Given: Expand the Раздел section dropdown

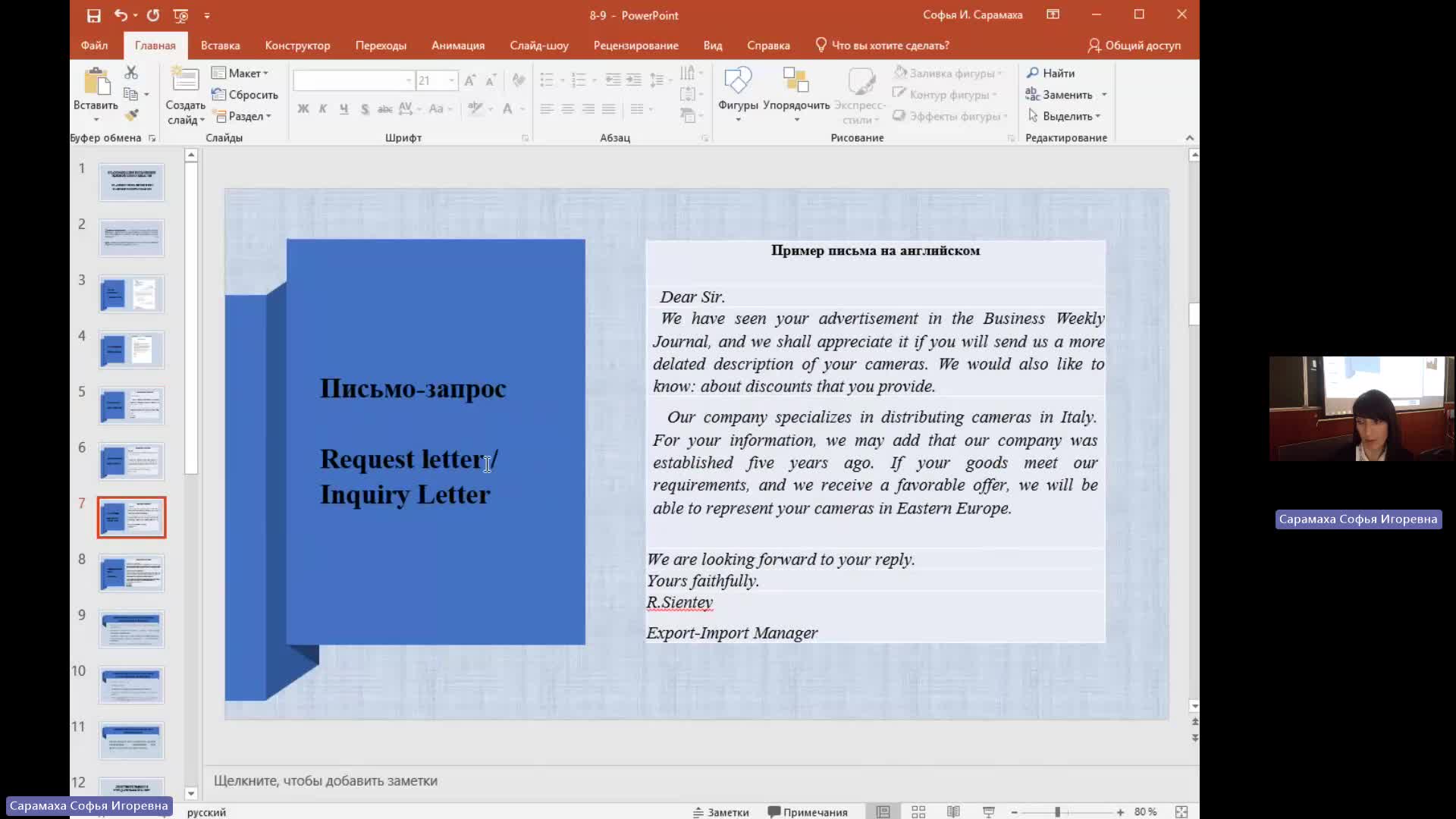Looking at the screenshot, I should coord(243,116).
